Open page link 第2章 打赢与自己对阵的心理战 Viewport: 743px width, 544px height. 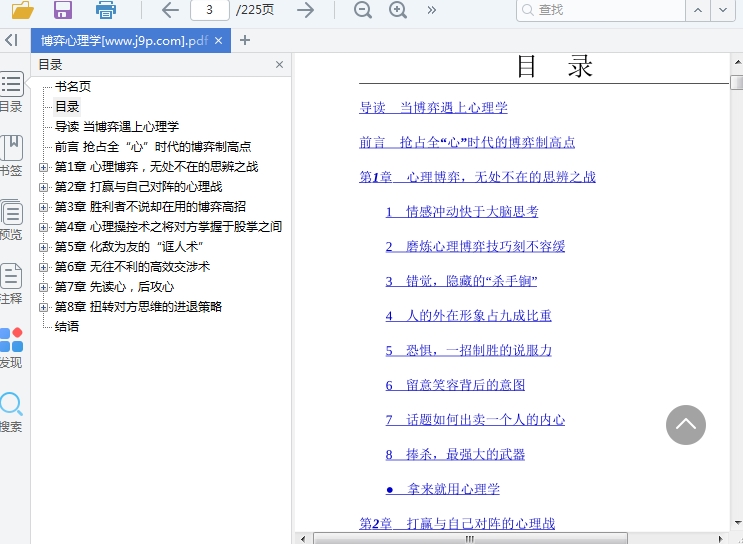pos(457,524)
